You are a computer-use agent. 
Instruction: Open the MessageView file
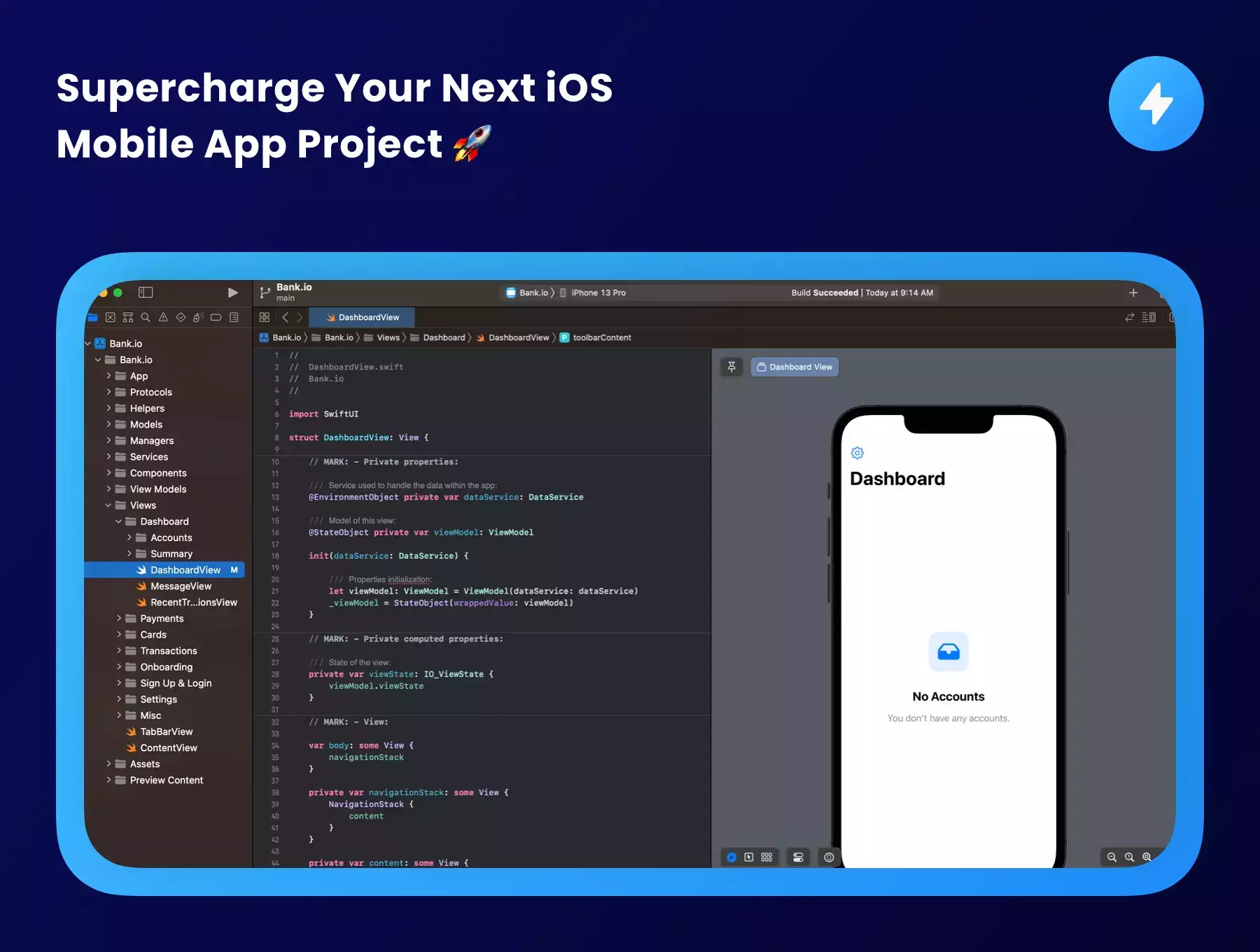174,586
